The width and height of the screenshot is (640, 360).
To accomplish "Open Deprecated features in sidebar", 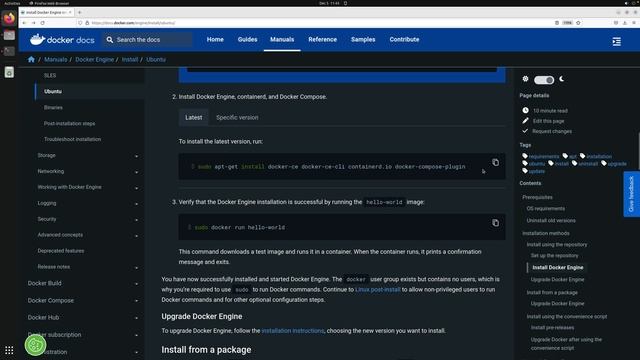I will click(x=61, y=251).
